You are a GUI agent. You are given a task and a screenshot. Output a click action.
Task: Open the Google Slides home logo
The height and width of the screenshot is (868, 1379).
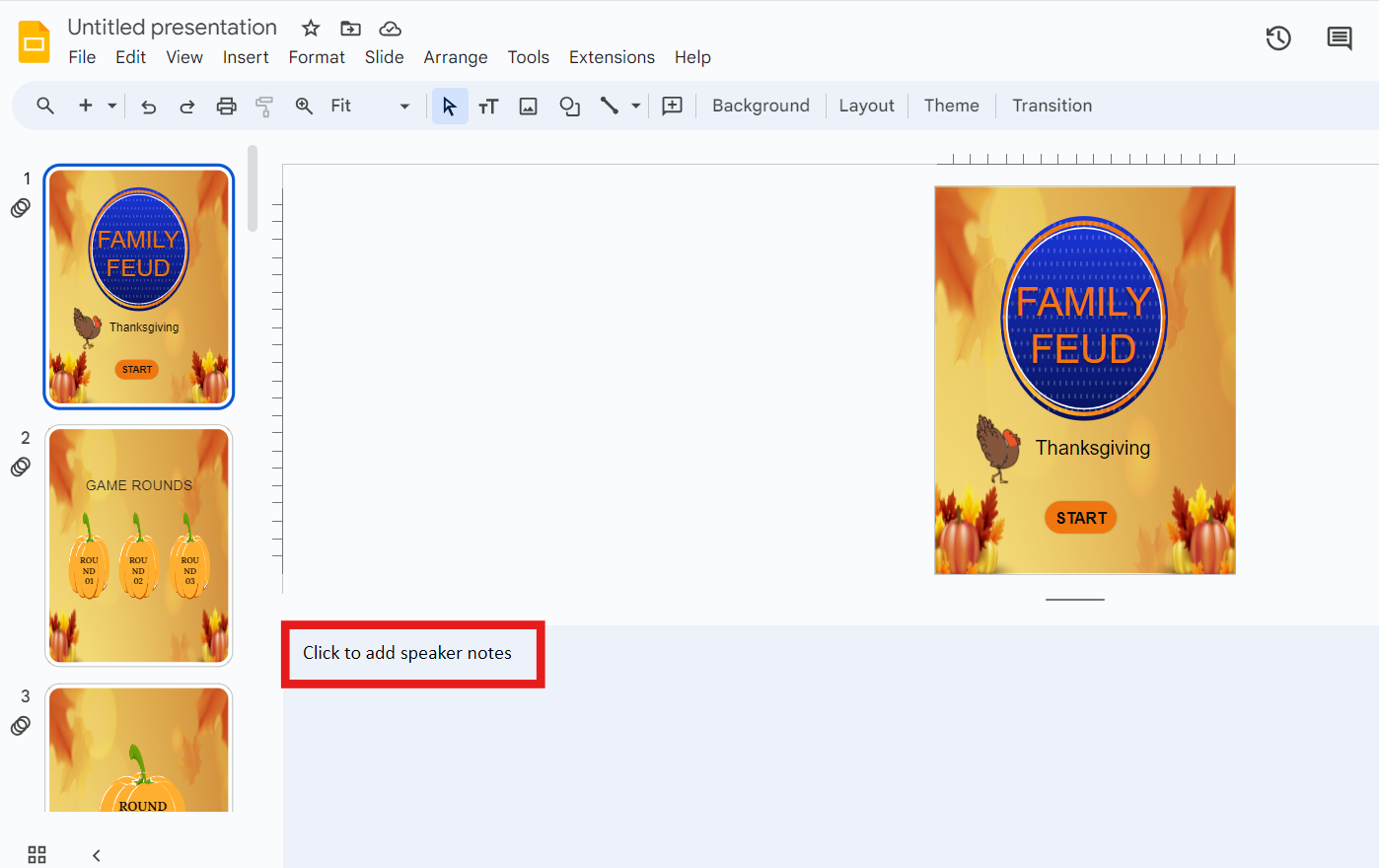point(35,41)
